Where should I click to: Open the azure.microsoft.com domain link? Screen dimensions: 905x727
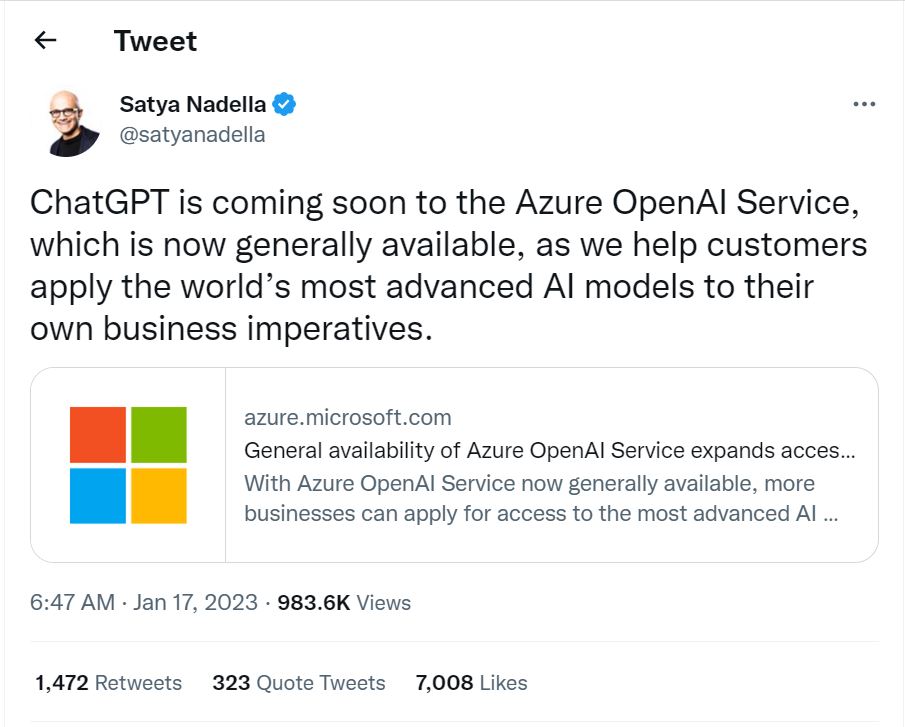click(x=347, y=417)
